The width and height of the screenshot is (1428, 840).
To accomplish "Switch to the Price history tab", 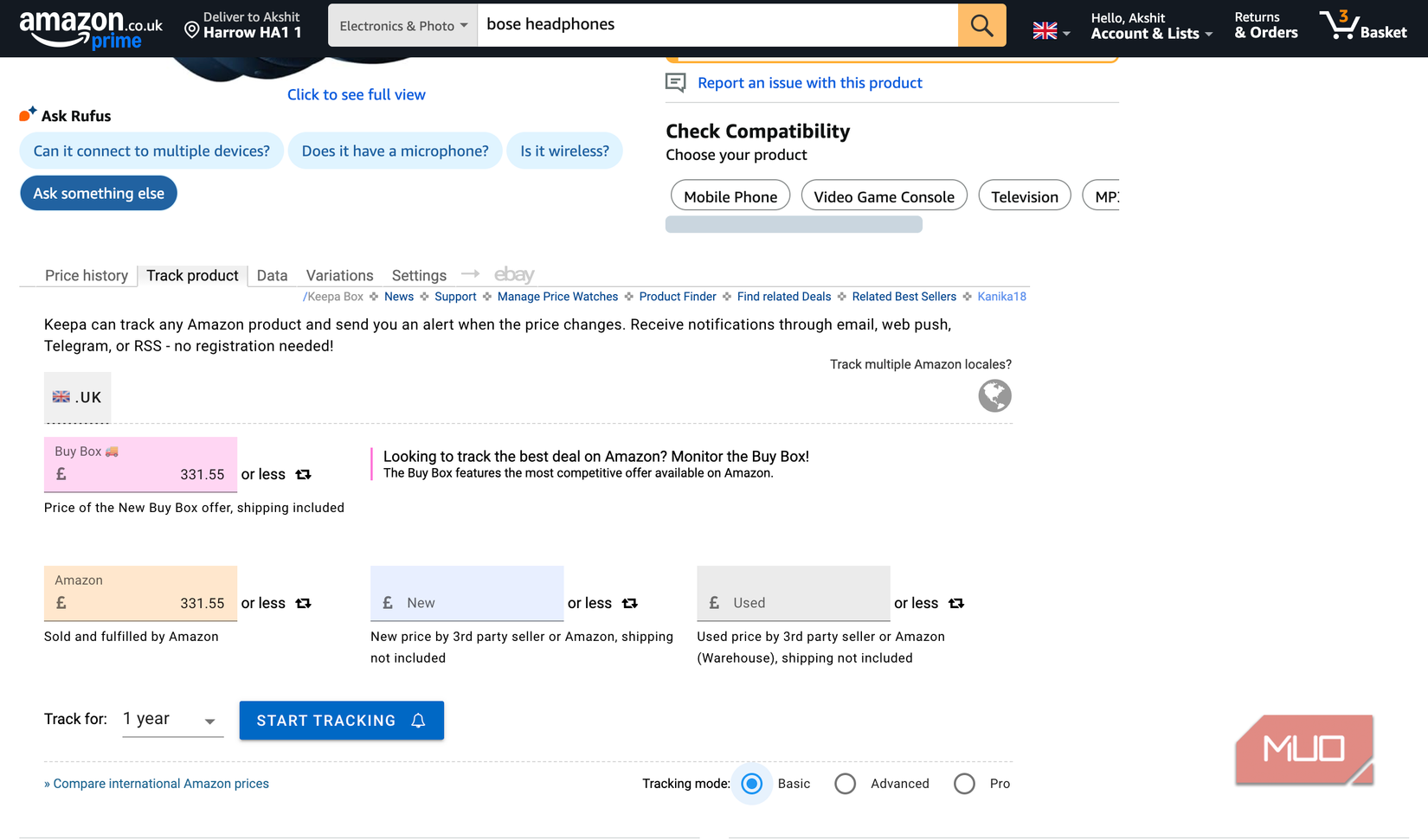I will [87, 275].
